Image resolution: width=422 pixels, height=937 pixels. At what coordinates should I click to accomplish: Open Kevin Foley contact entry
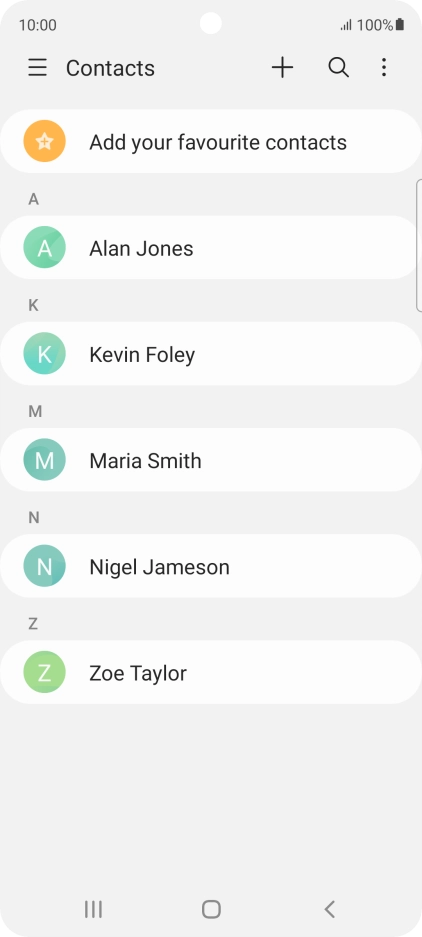coord(211,354)
